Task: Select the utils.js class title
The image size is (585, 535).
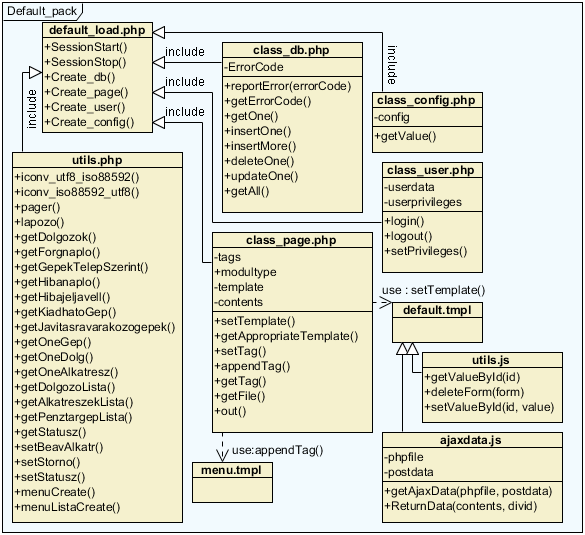Action: point(491,360)
